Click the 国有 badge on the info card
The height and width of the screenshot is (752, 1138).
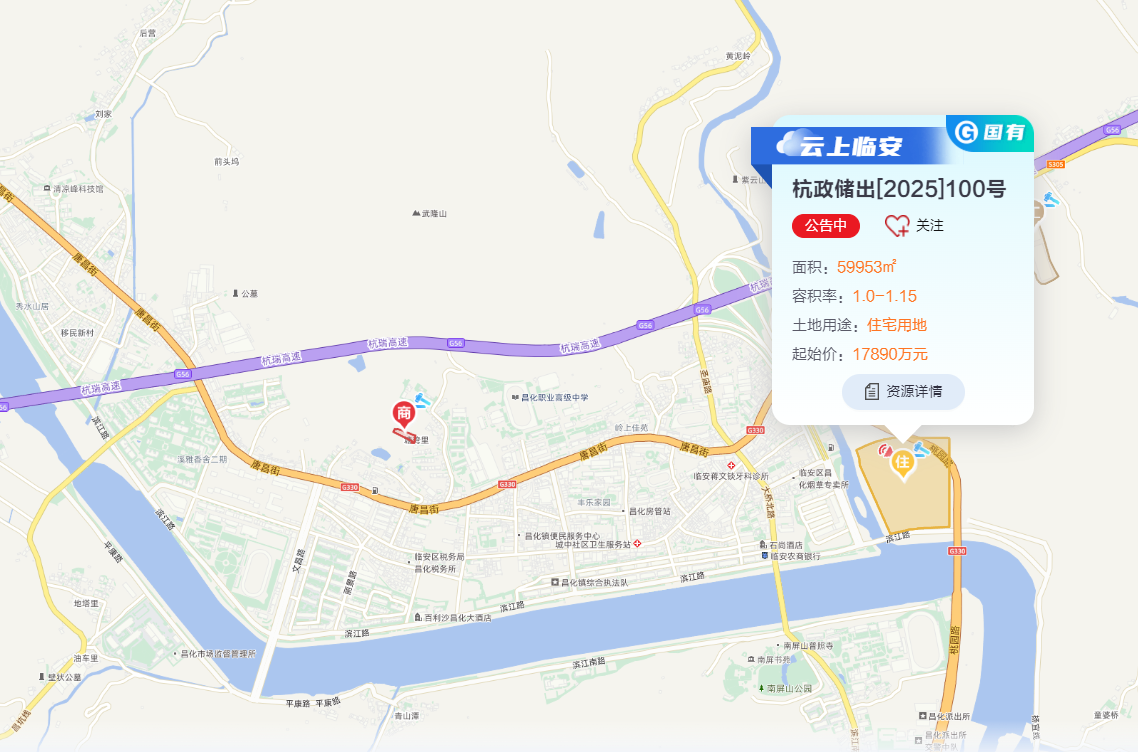point(990,132)
